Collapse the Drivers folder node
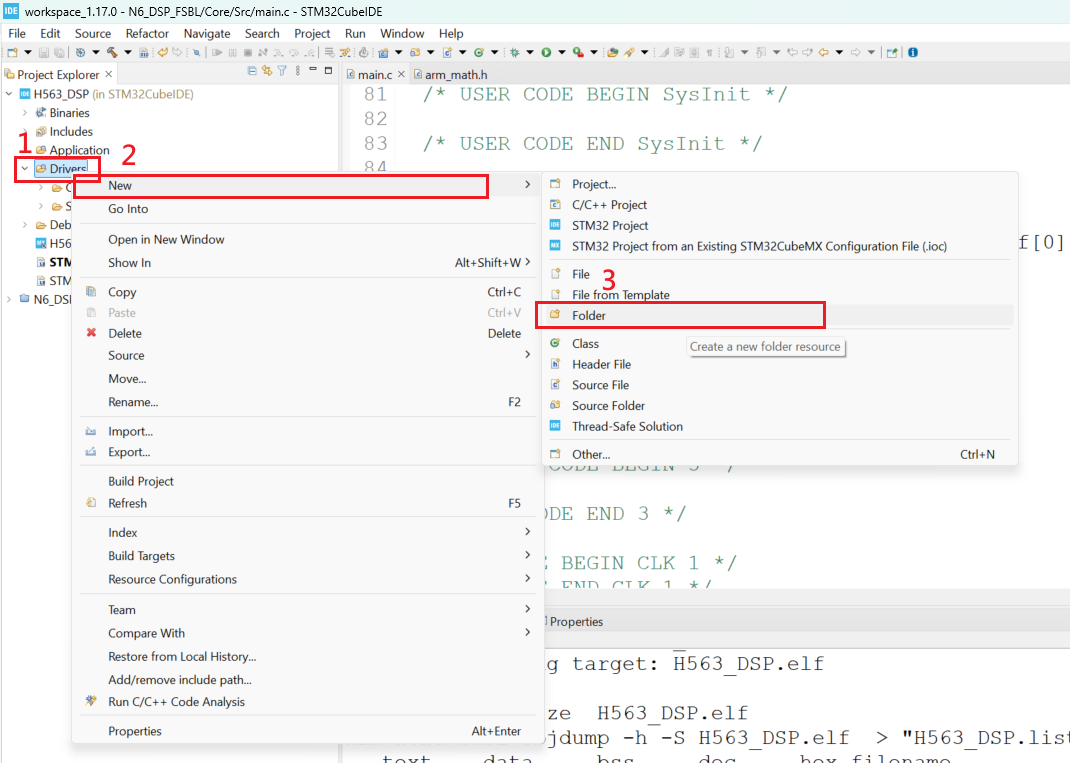Image resolution: width=1070 pixels, height=763 pixels. tap(25, 168)
